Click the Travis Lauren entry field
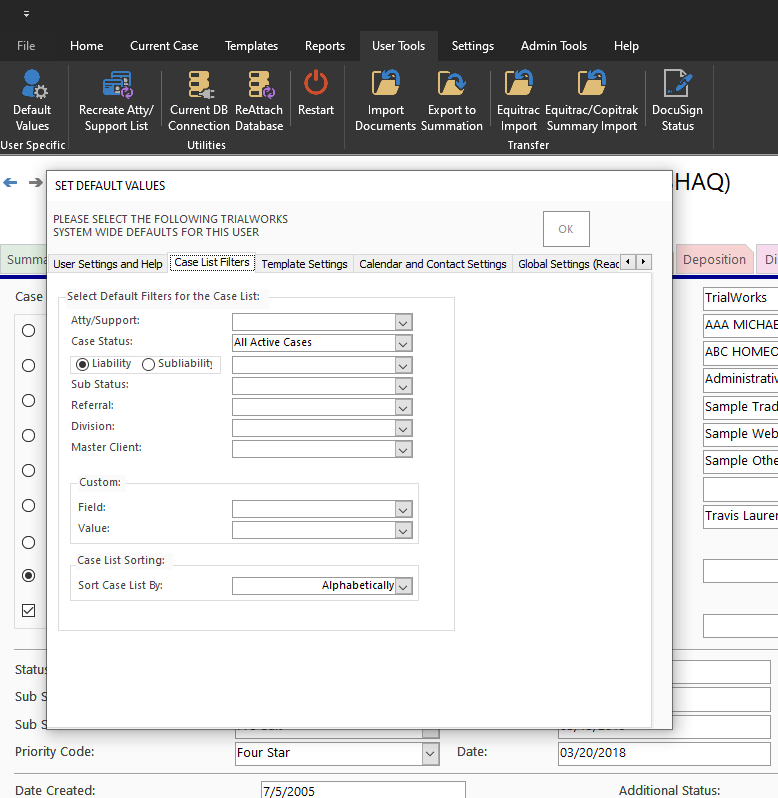Image resolution: width=778 pixels, height=798 pixels. 740,516
